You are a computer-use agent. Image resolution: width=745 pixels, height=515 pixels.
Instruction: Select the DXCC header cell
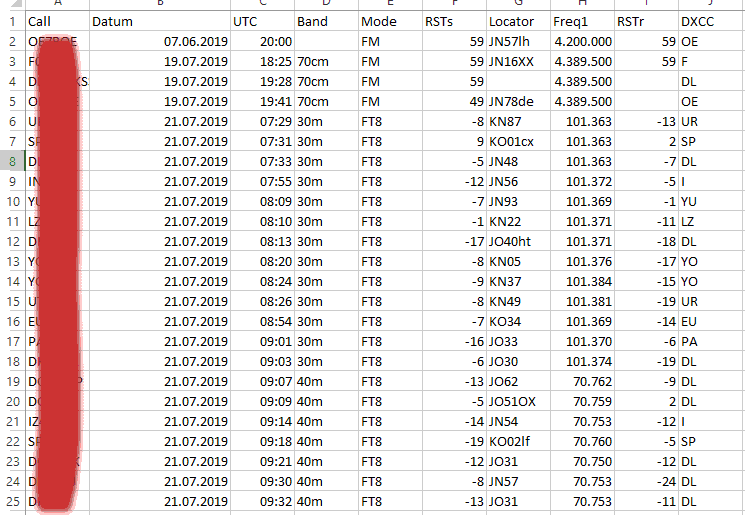711,21
